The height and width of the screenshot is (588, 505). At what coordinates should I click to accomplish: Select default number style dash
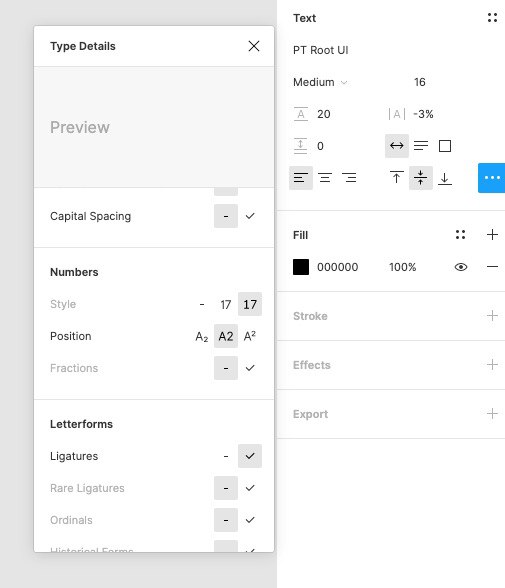pyautogui.click(x=202, y=304)
